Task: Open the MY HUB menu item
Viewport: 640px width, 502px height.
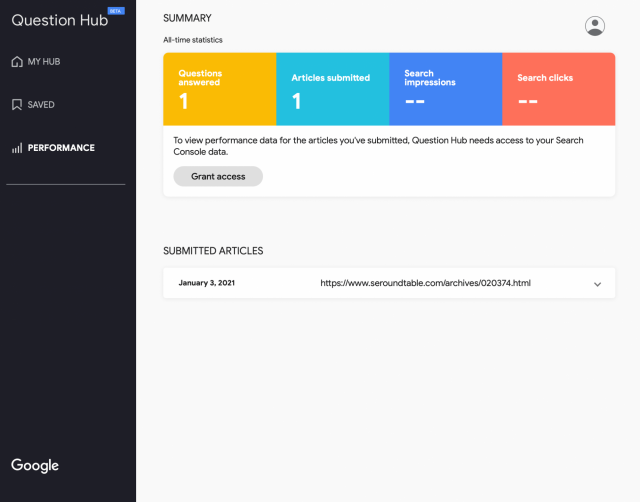Action: (x=36, y=62)
